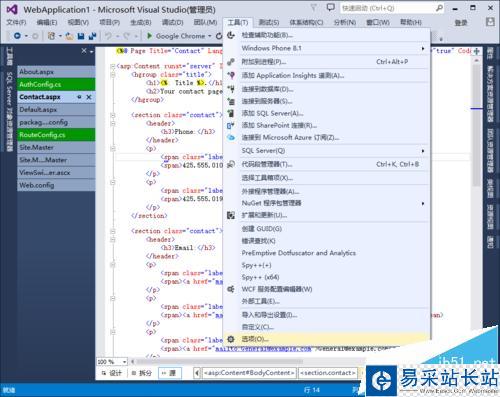The width and height of the screenshot is (500, 397).
Task: Open the Google Chrome browser dropdown arrow
Action: (x=210, y=36)
